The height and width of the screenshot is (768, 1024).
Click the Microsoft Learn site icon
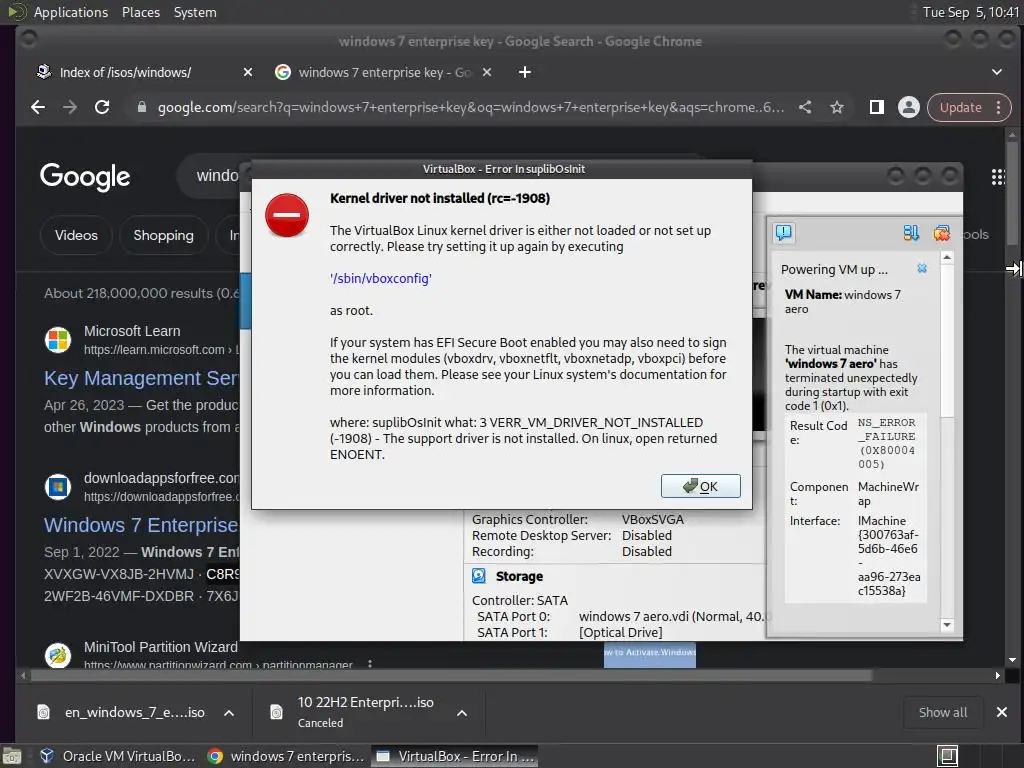58,340
